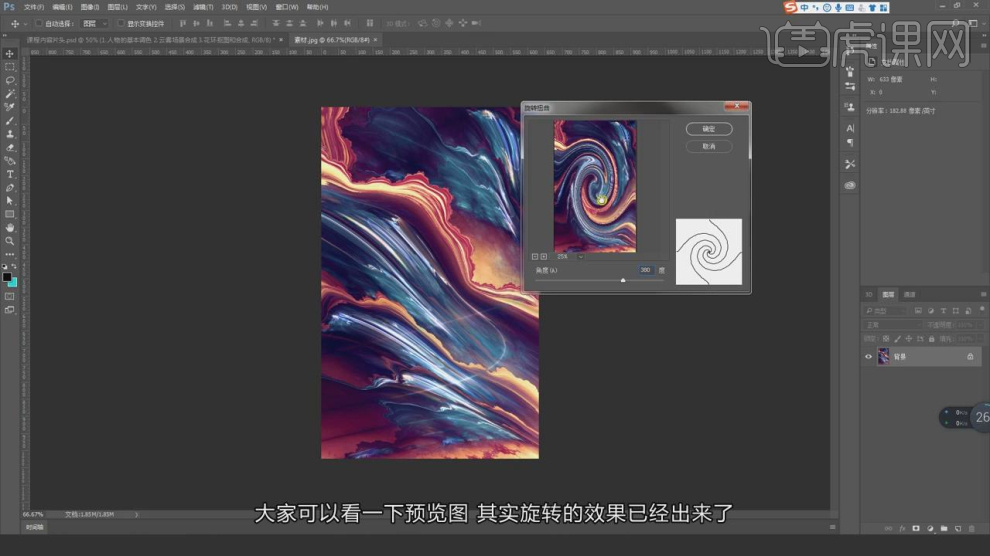The height and width of the screenshot is (556, 990).
Task: Select the Rectangular Marquee tool
Action: [x=9, y=67]
